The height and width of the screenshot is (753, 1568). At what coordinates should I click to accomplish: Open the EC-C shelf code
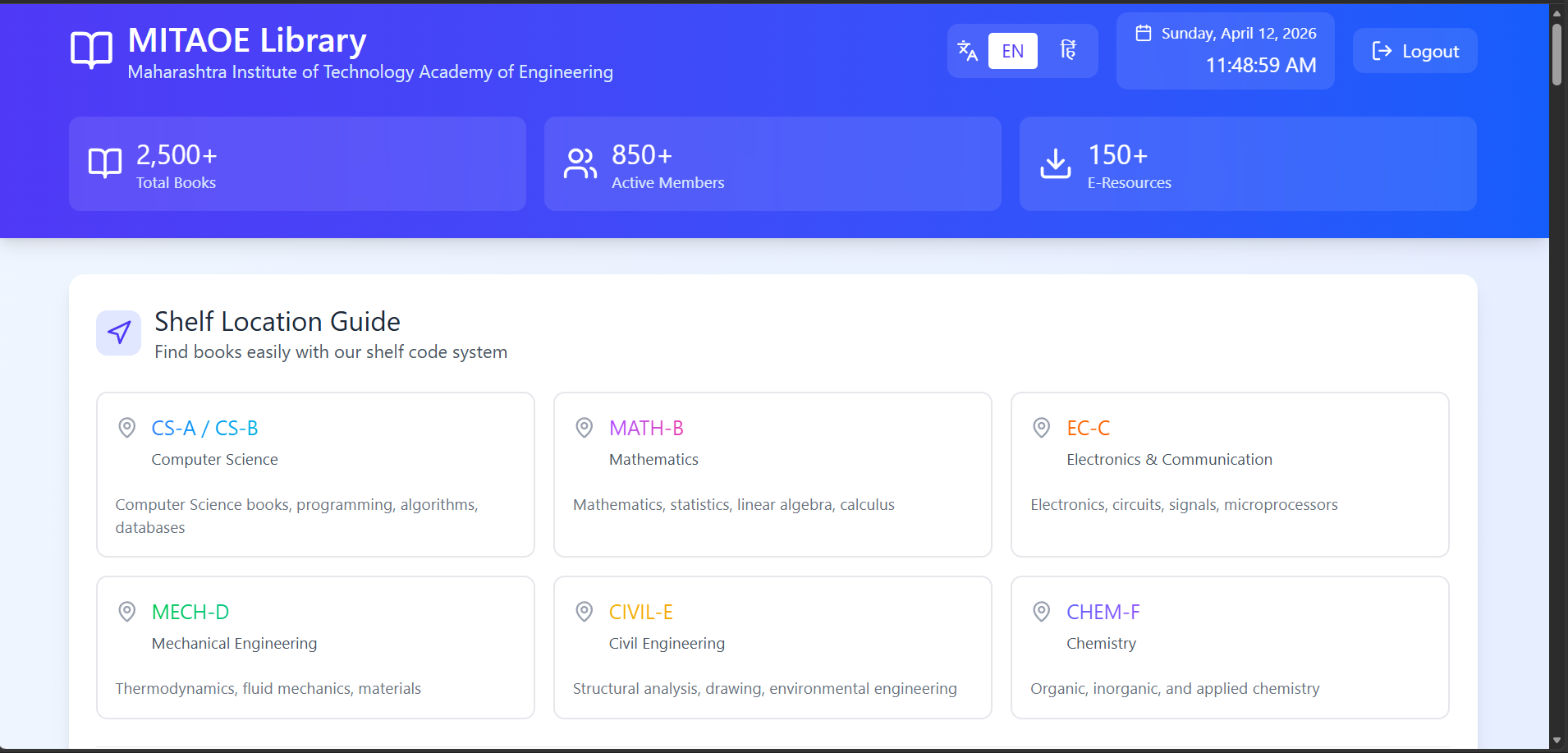coord(1088,428)
